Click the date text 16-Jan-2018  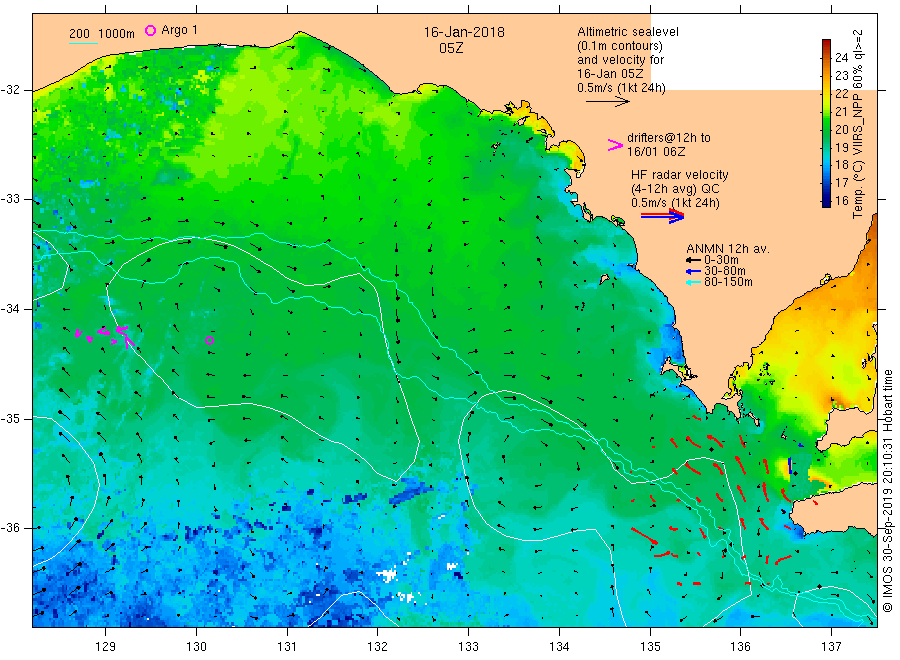click(x=464, y=32)
